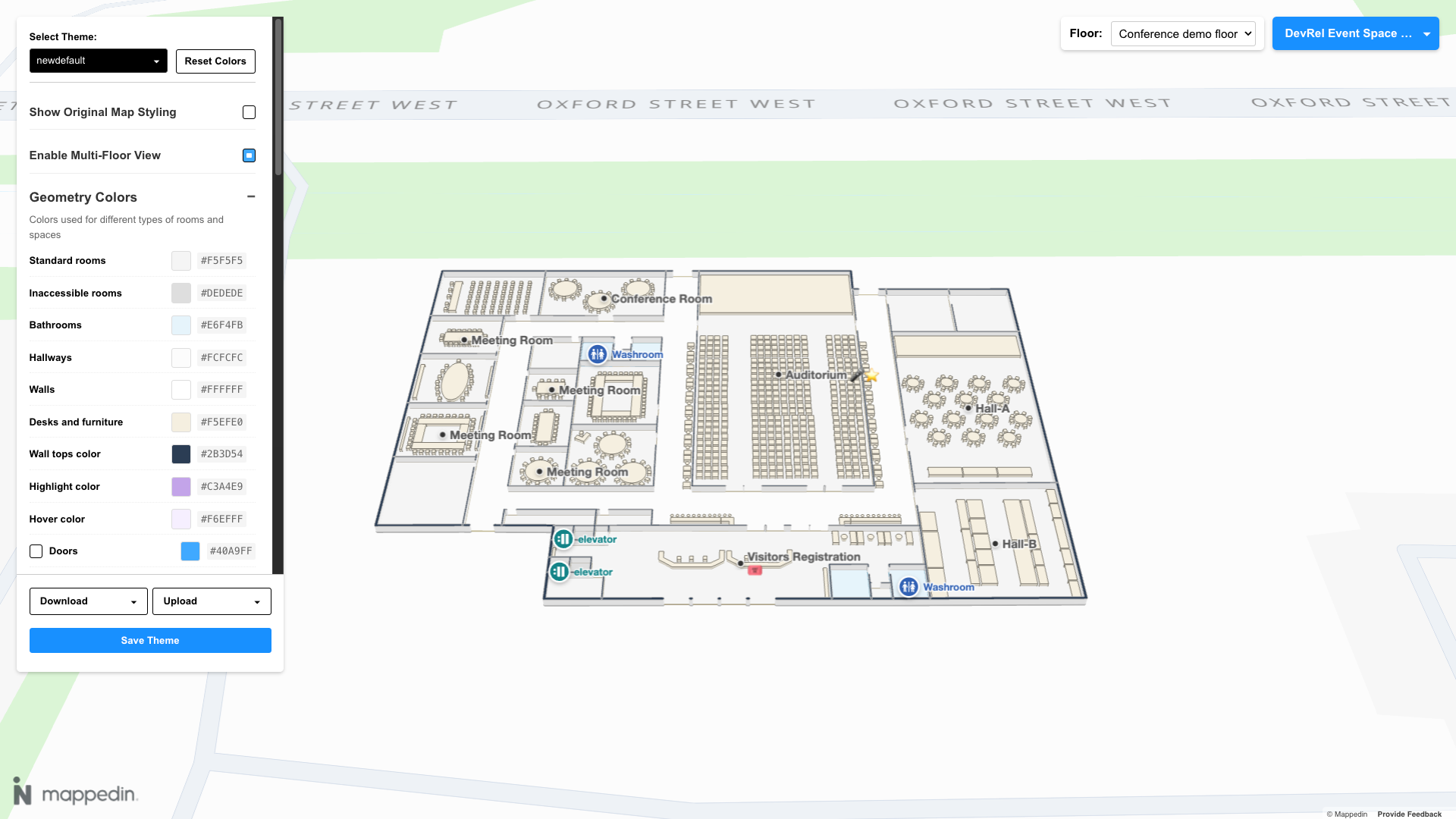Viewport: 1456px width, 819px height.
Task: Disable Enable Multi-Floor View
Action: click(249, 155)
